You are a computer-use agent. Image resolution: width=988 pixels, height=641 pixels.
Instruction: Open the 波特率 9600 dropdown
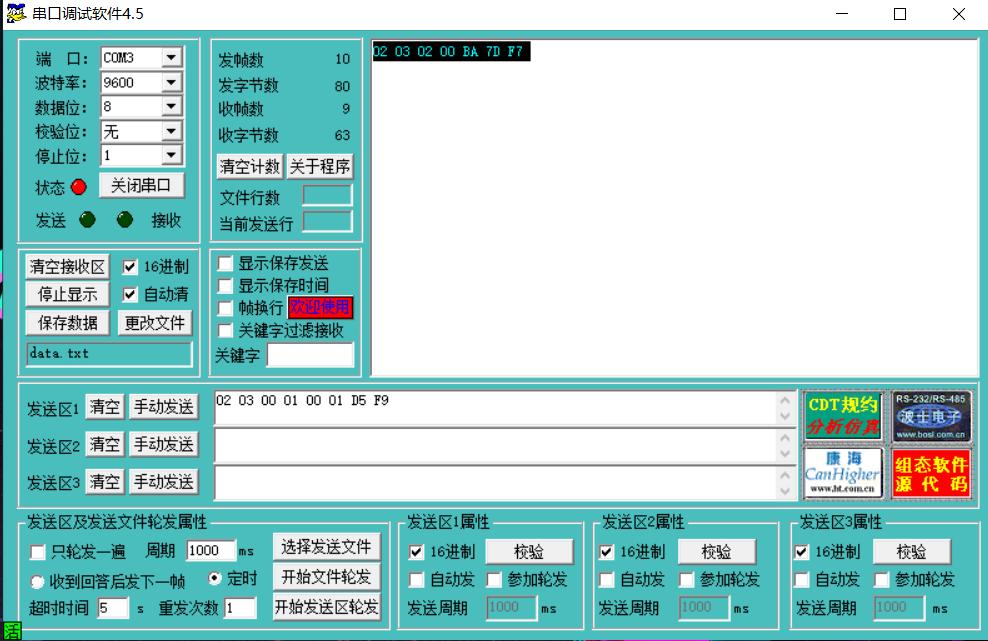tap(171, 83)
